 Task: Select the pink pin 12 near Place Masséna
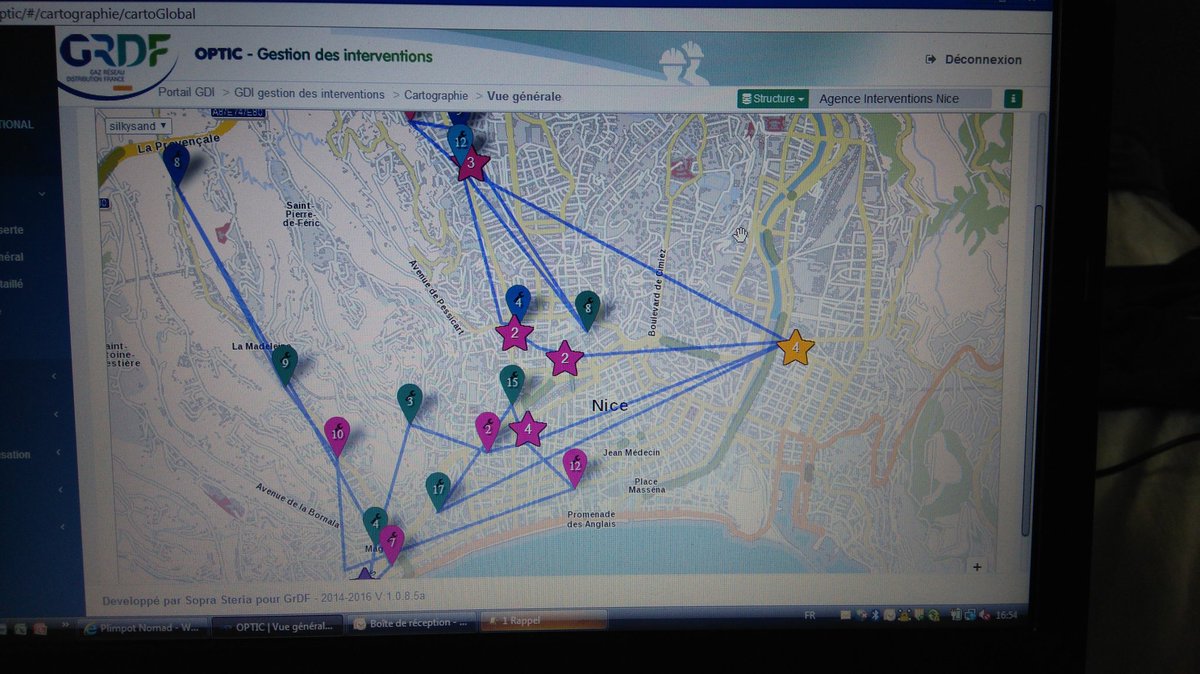click(574, 466)
